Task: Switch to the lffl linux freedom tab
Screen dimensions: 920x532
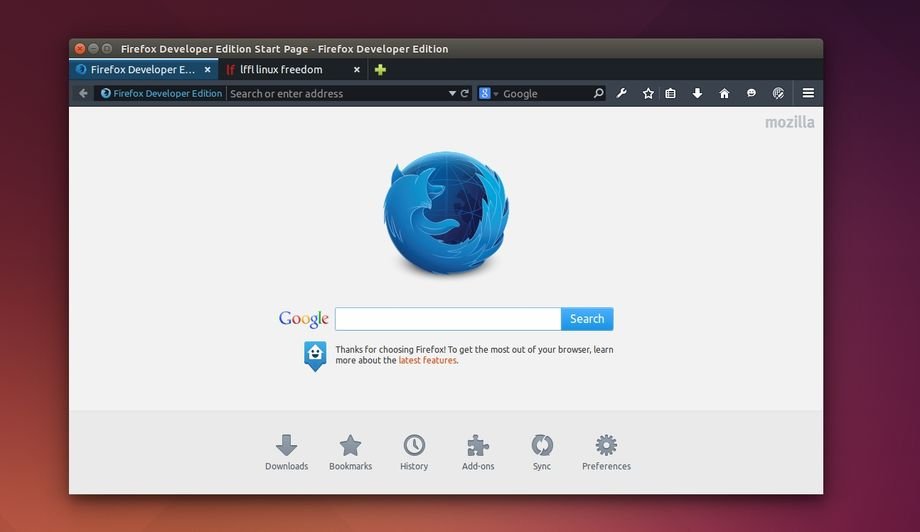Action: [293, 69]
